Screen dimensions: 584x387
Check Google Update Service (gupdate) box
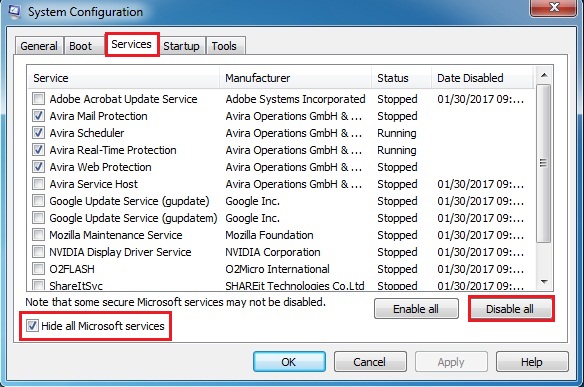click(38, 201)
